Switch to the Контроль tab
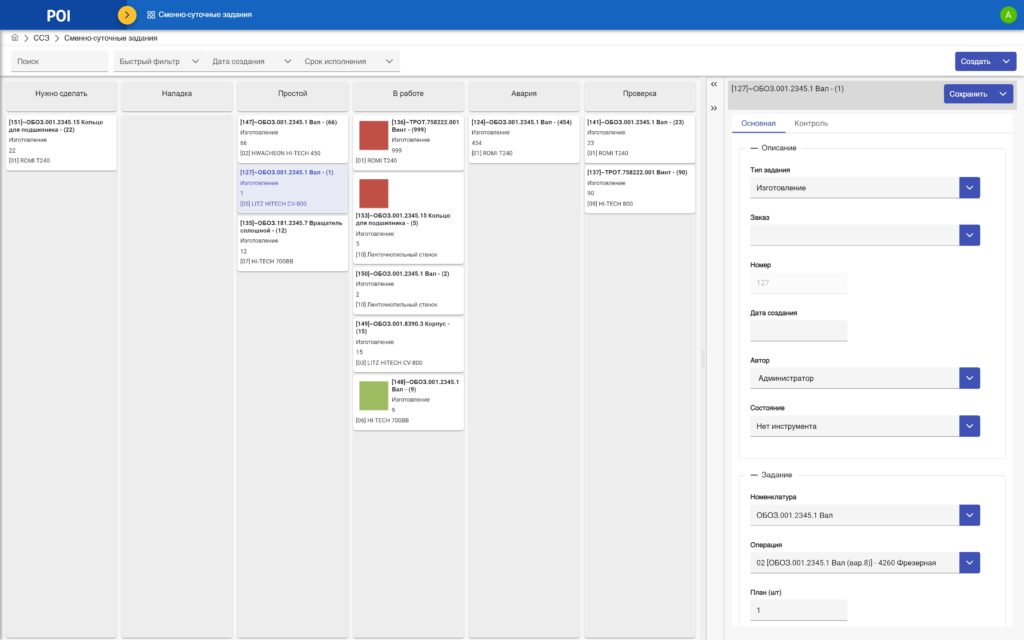 tap(810, 123)
